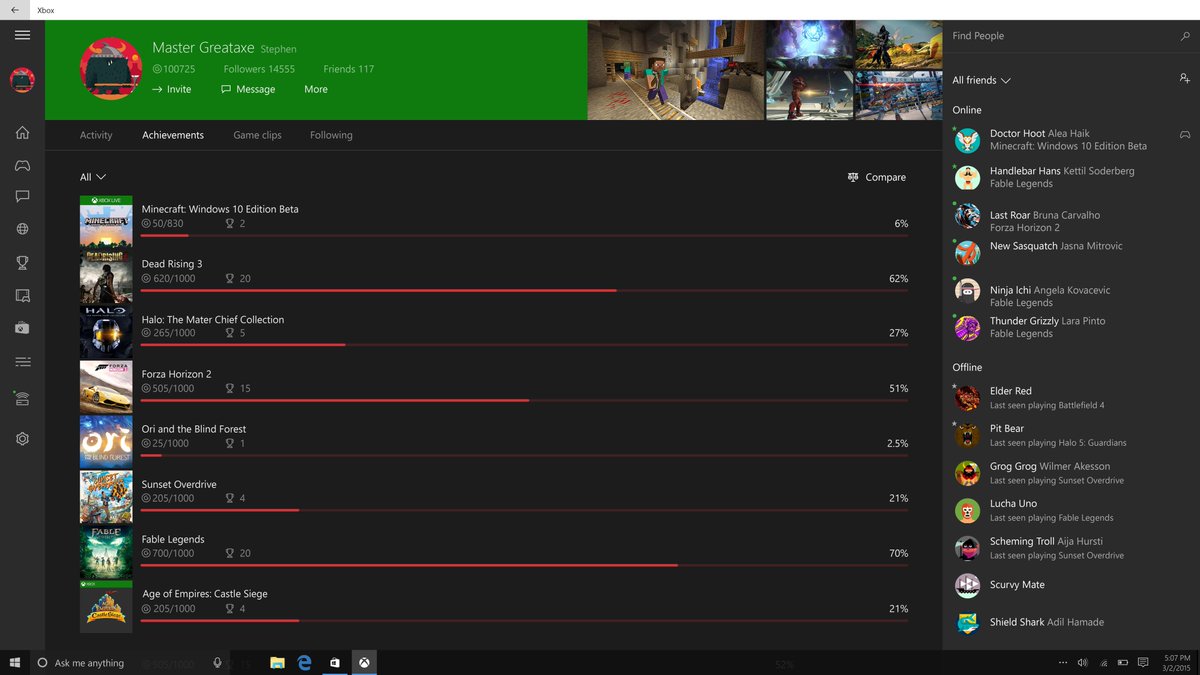Open the OneGuide list icon in sidebar

pos(22,362)
